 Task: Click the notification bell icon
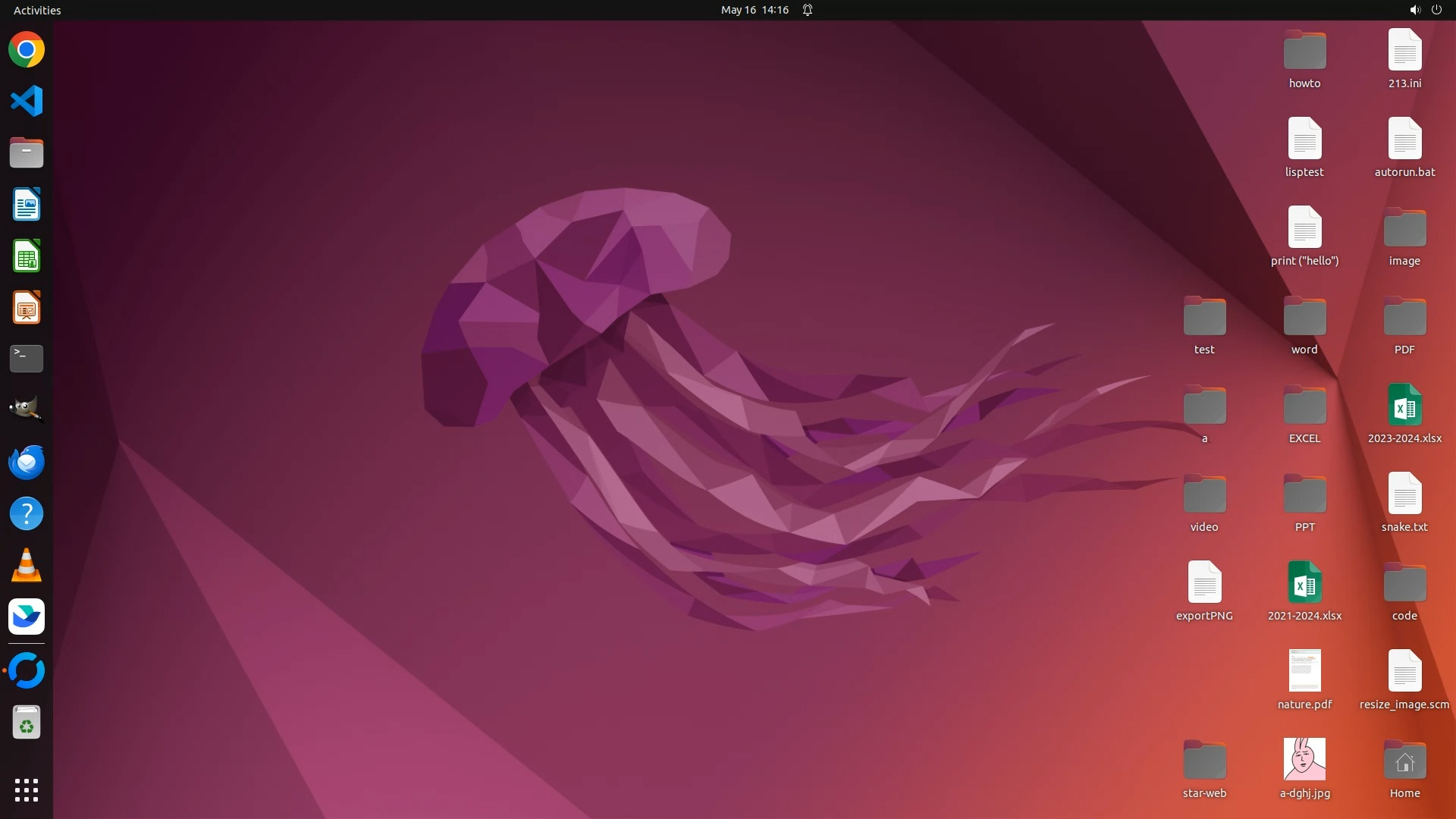pyautogui.click(x=808, y=10)
